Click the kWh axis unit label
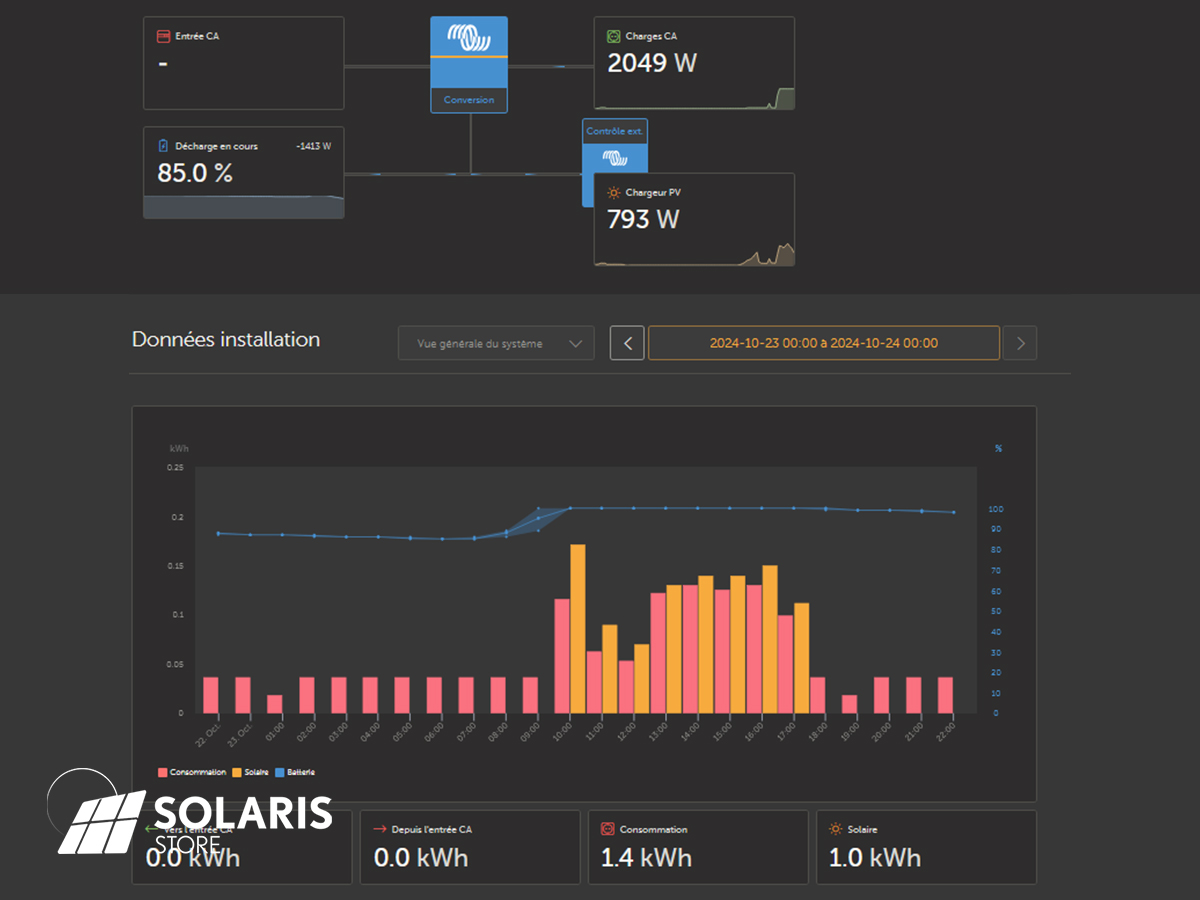 pos(179,448)
